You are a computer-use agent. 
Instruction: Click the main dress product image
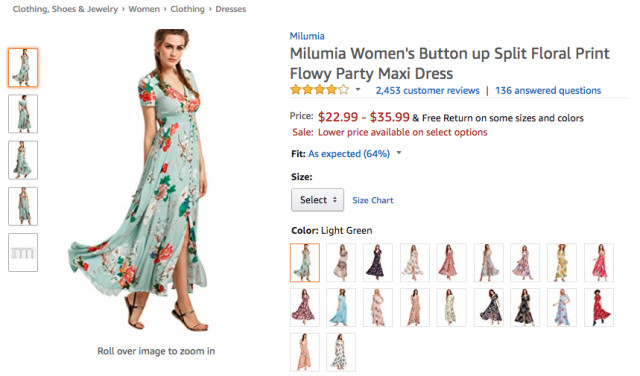pos(139,180)
